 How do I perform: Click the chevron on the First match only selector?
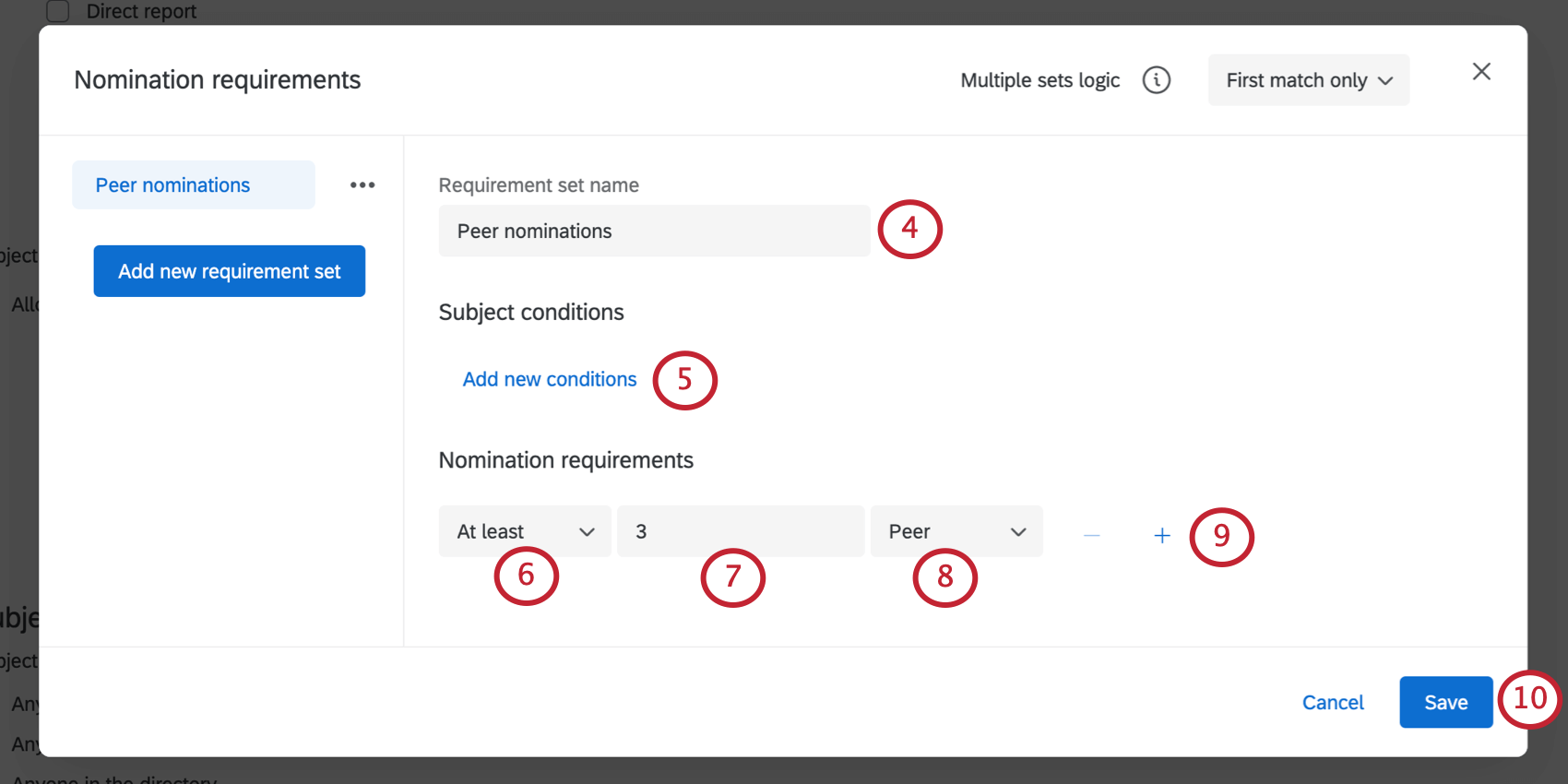pos(1385,80)
